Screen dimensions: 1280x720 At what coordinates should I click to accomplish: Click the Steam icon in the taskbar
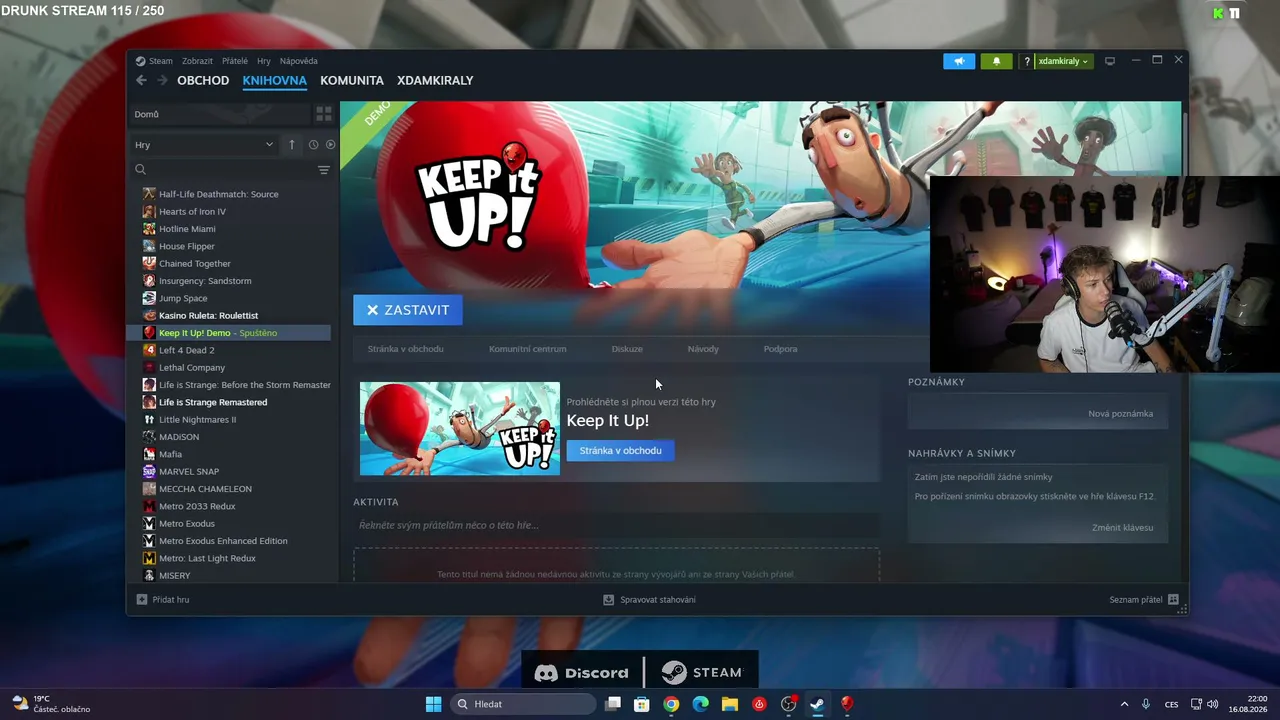coord(817,704)
